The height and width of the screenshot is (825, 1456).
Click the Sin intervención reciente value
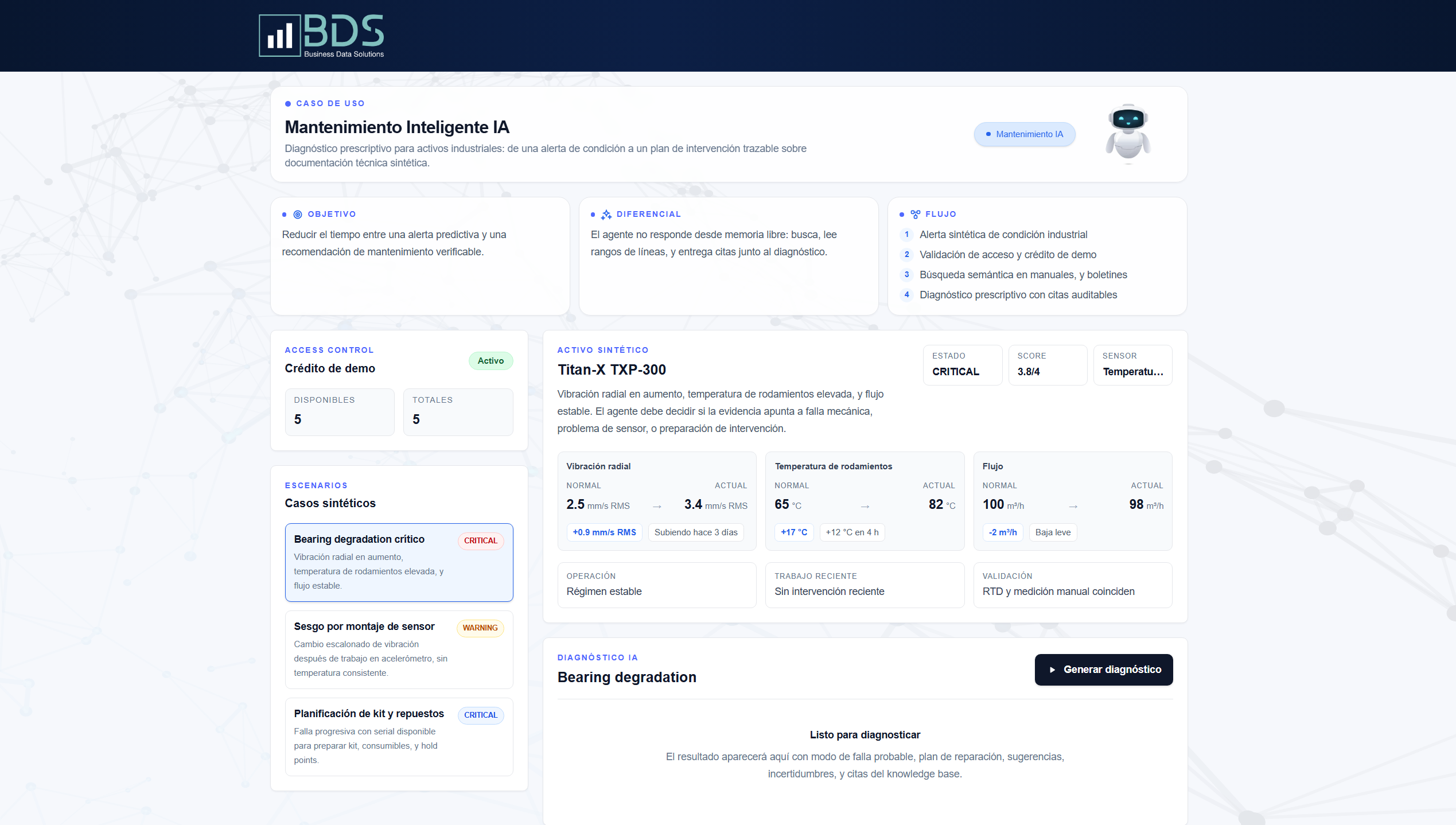(x=830, y=591)
